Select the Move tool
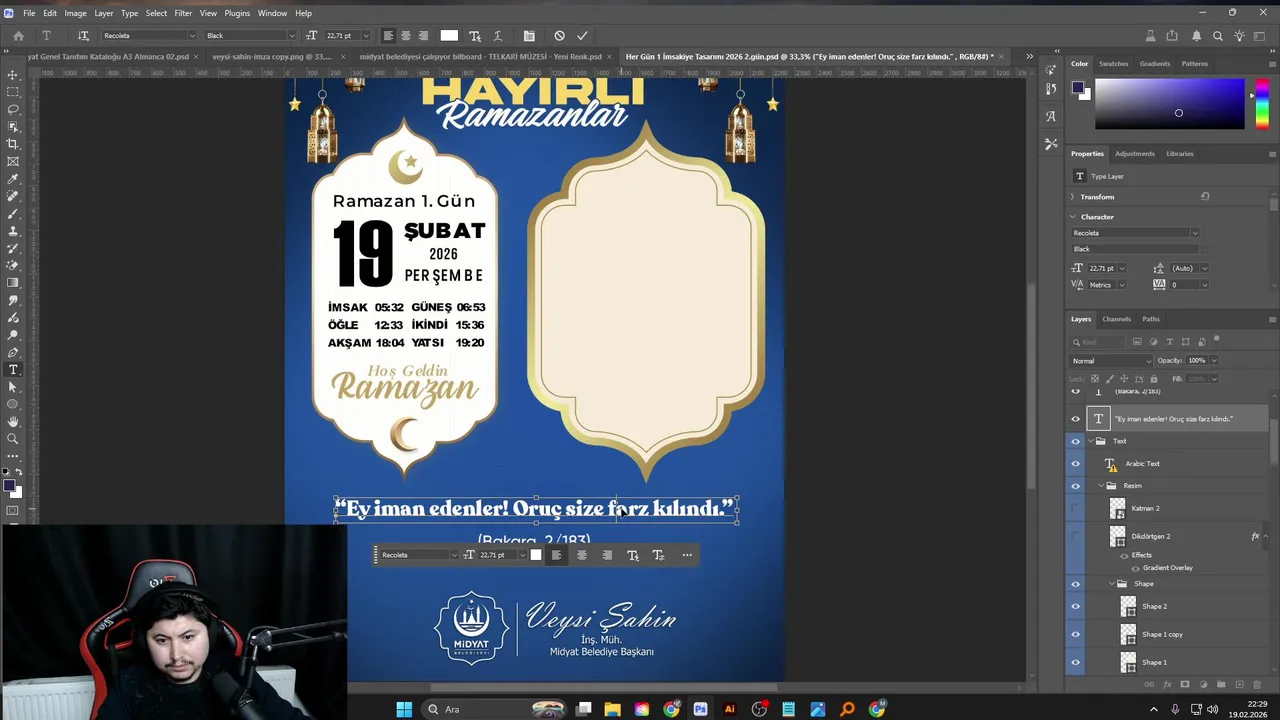The image size is (1280, 720). click(13, 75)
